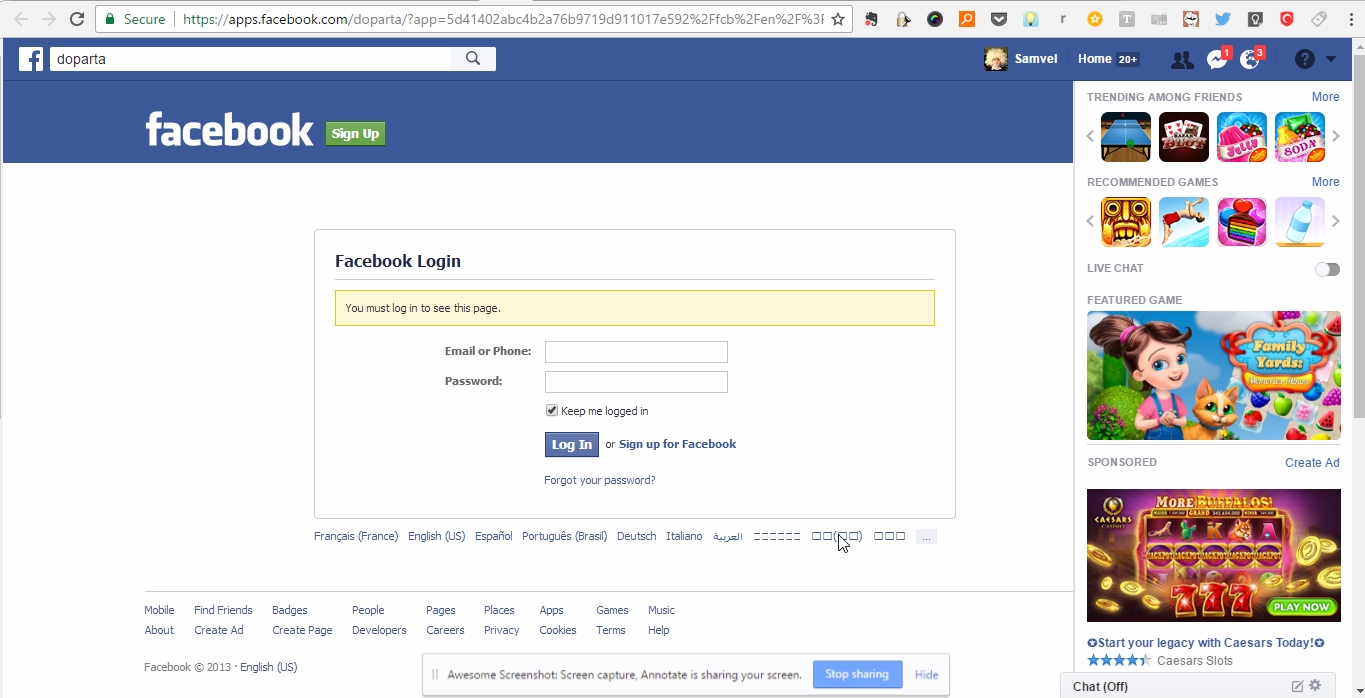Select Français (France) language
Screen dimensions: 1365x698
pos(356,536)
